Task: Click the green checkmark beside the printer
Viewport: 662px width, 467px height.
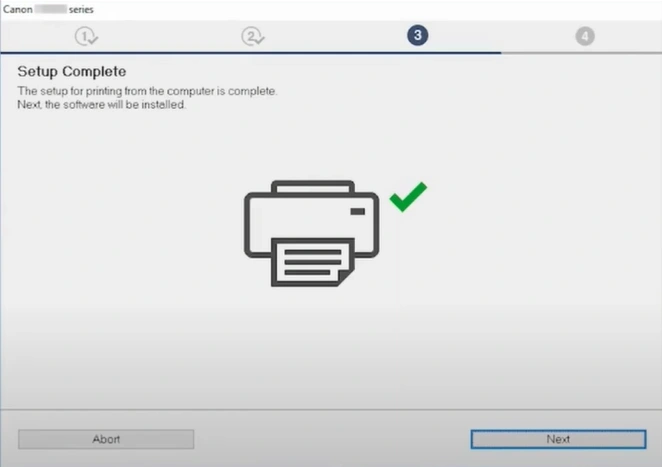Action: [408, 196]
